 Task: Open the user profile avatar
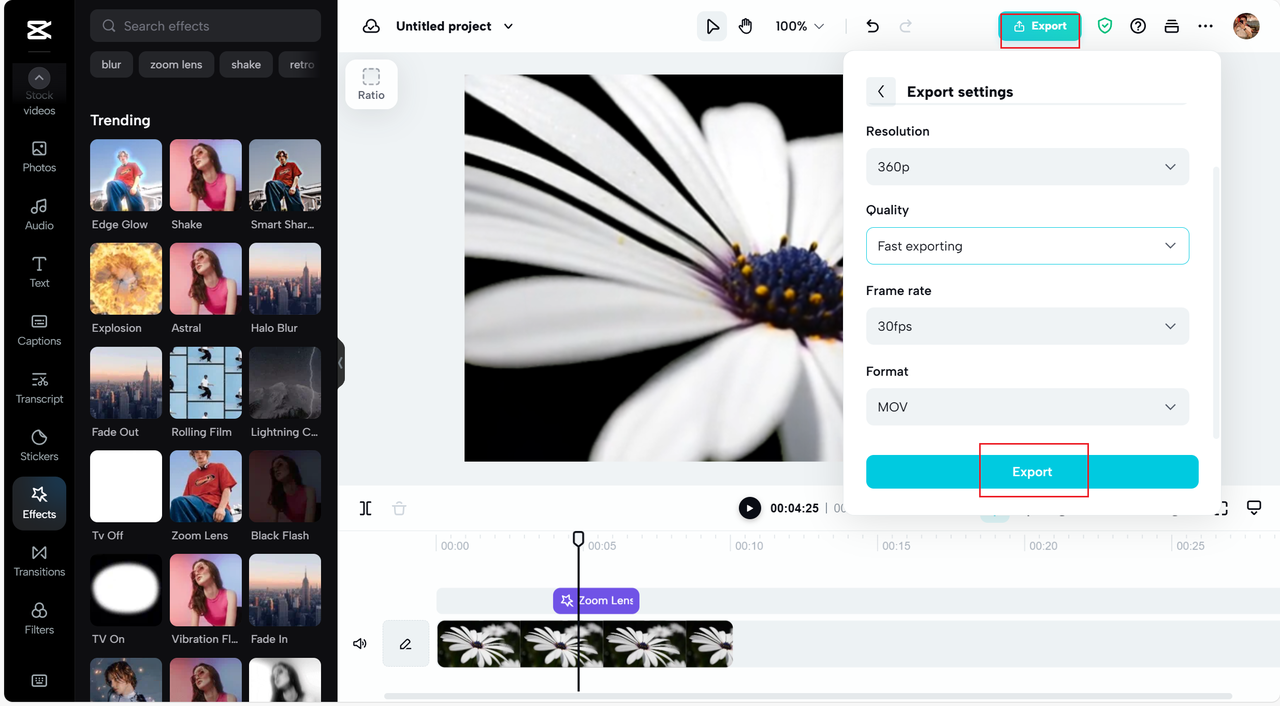pyautogui.click(x=1246, y=26)
